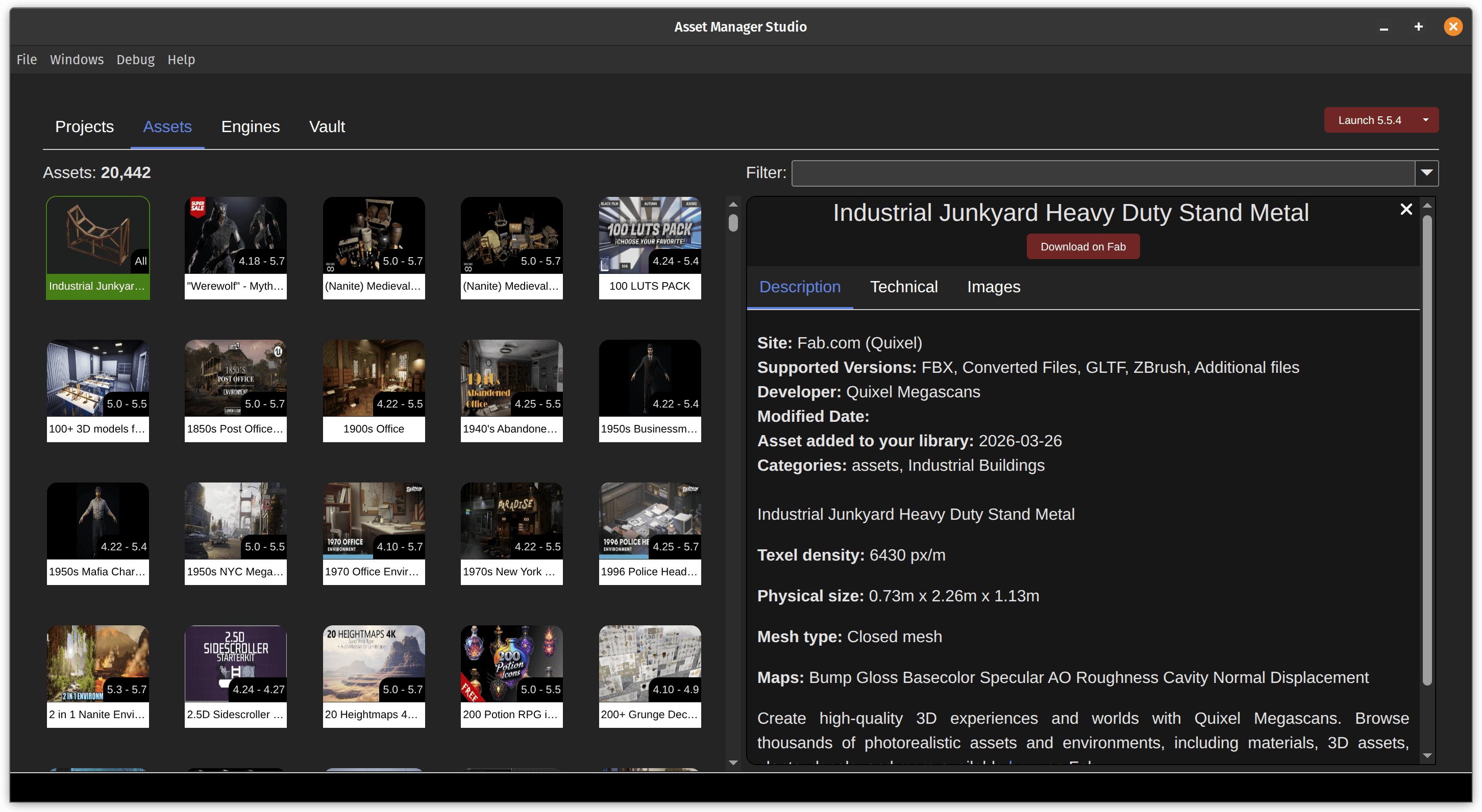
Task: Click the details panel scroll up arrow
Action: coord(1427,206)
